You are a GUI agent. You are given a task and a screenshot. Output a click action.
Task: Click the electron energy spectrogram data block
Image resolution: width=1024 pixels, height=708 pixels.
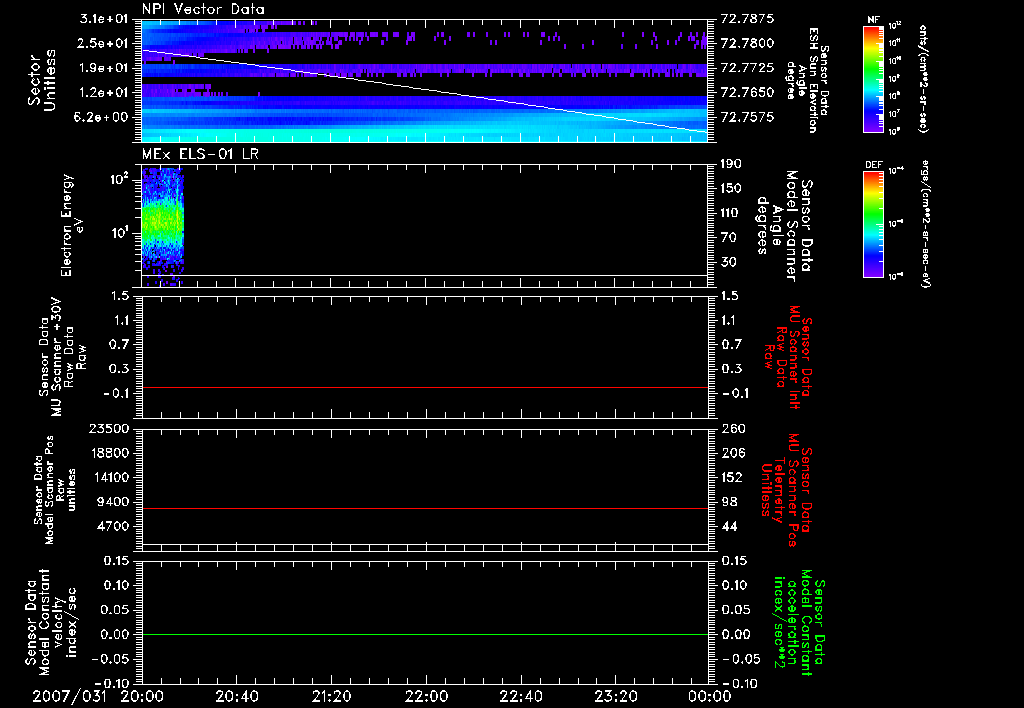tap(163, 227)
